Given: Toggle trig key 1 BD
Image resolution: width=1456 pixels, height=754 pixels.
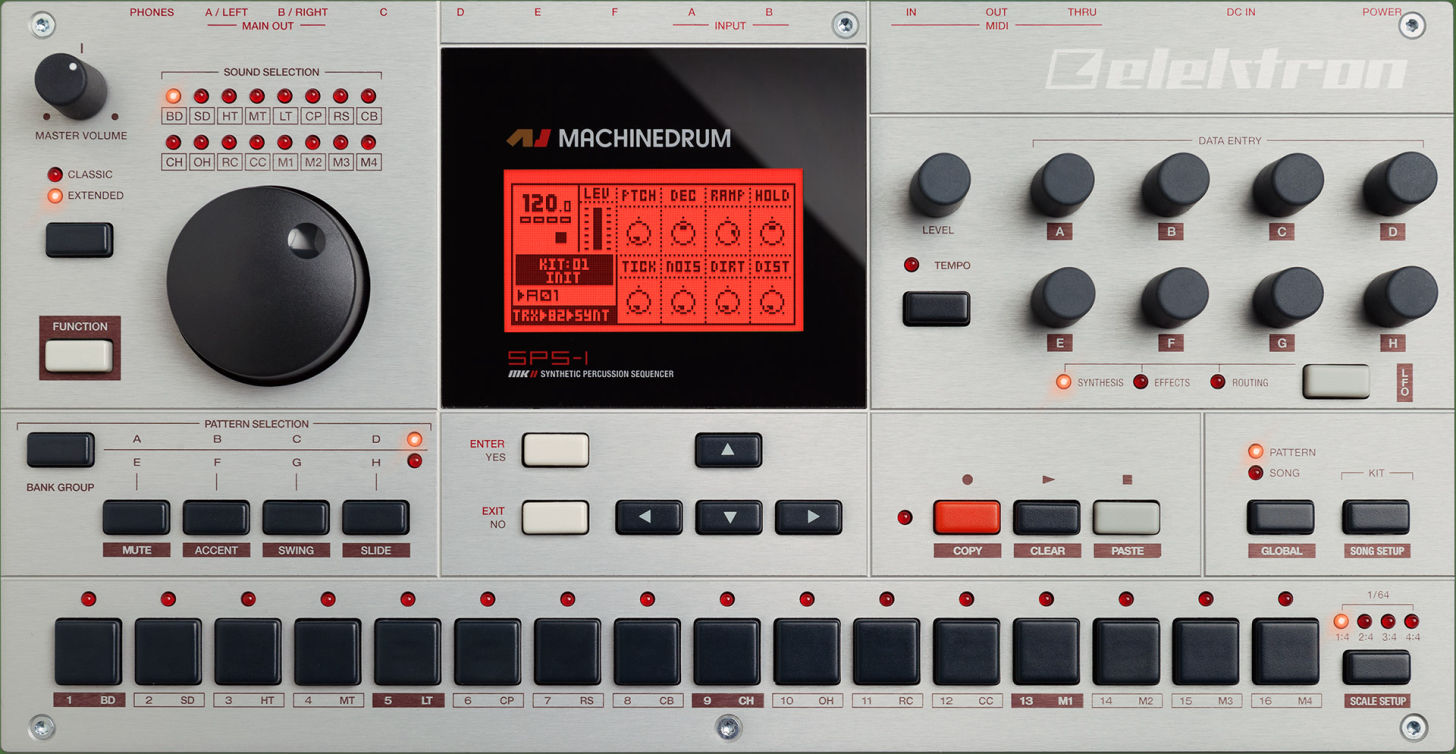Looking at the screenshot, I should tap(88, 652).
